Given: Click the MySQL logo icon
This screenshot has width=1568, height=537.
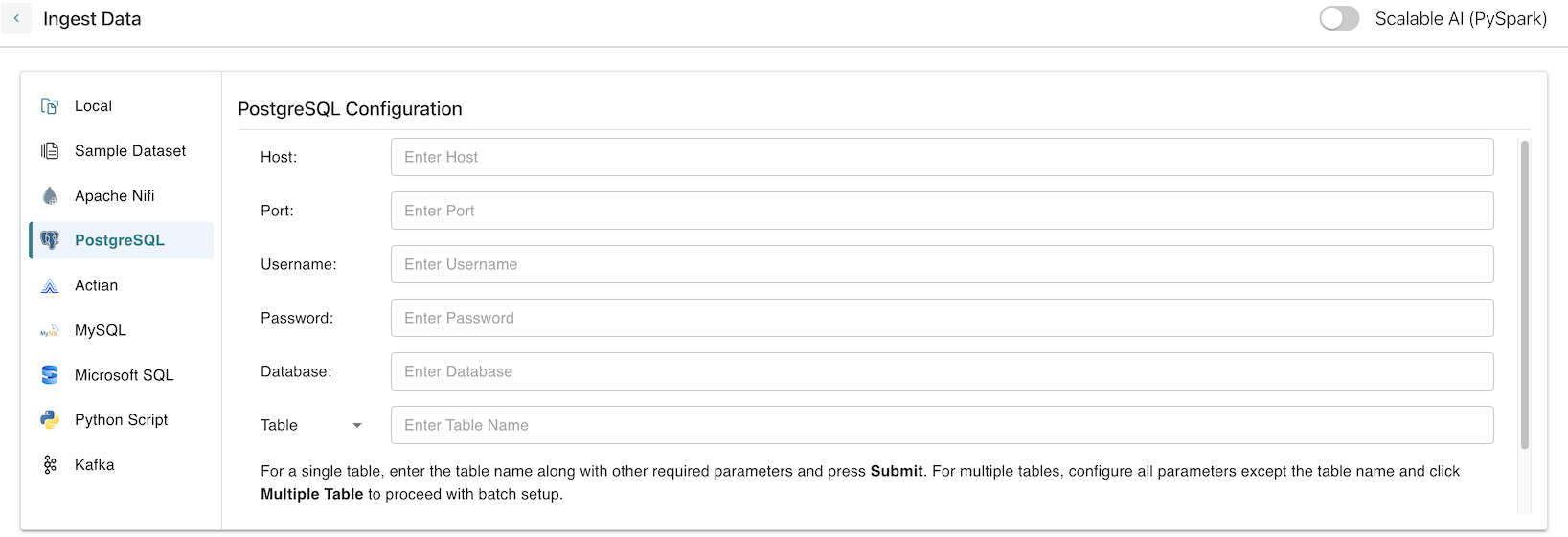Looking at the screenshot, I should pos(50,331).
